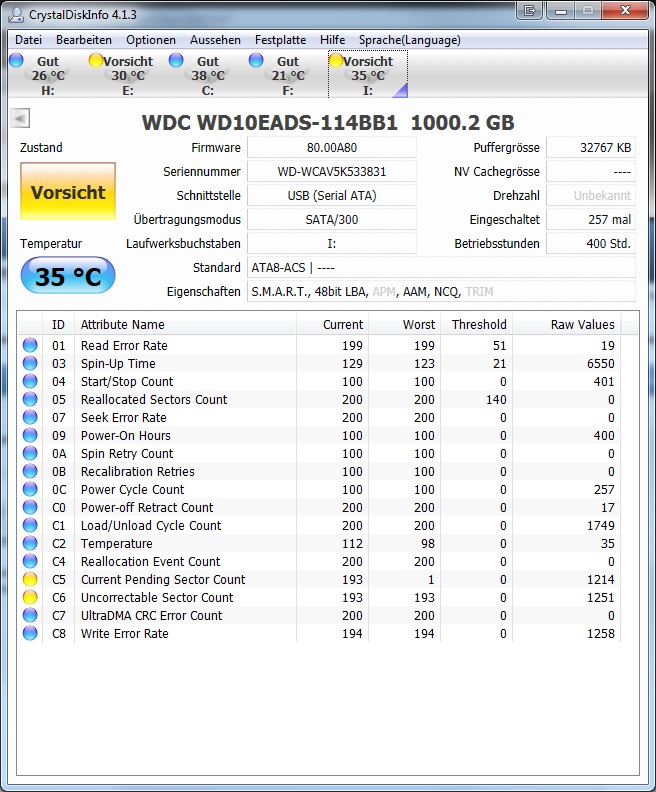Click the status orb for Recalibration Retries

click(30, 471)
